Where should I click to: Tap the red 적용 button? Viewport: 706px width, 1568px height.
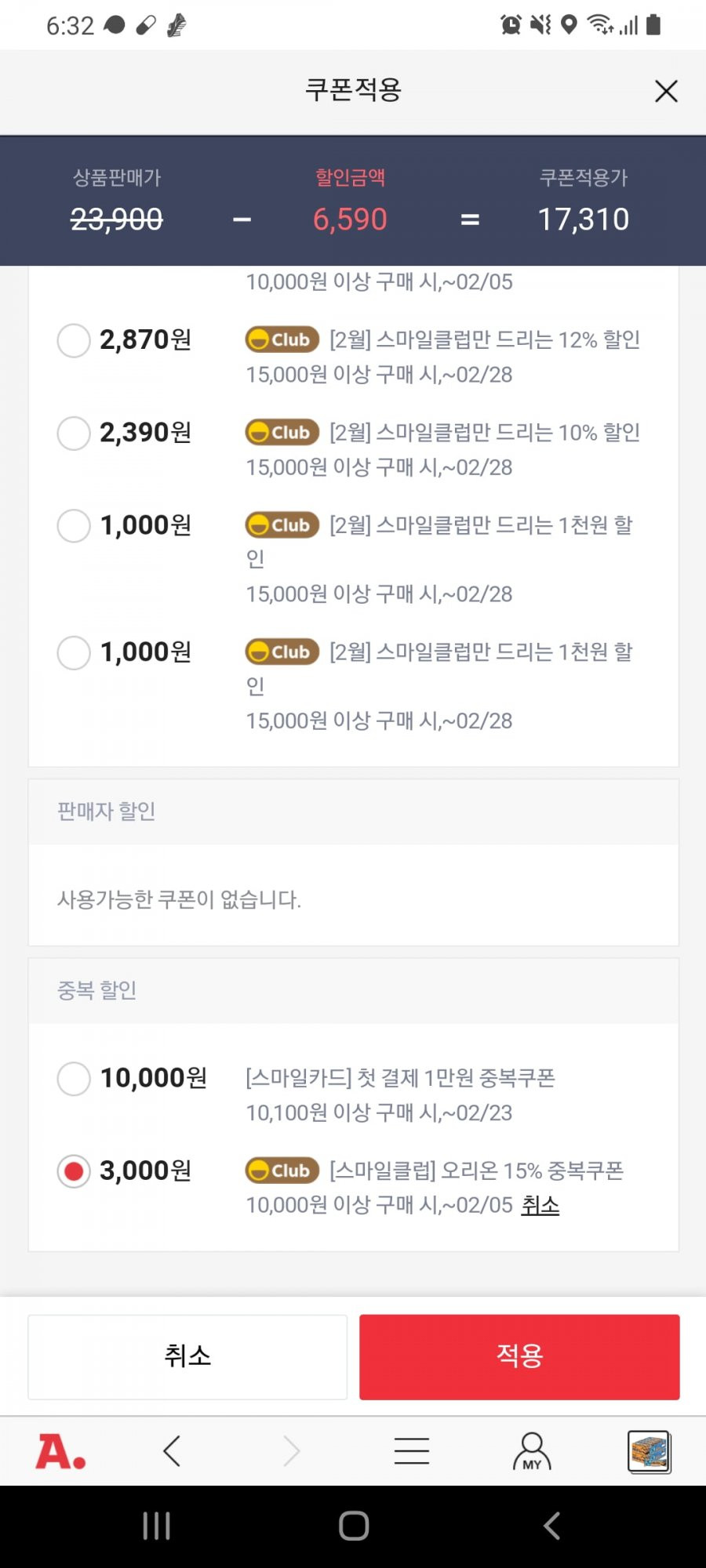[519, 1357]
